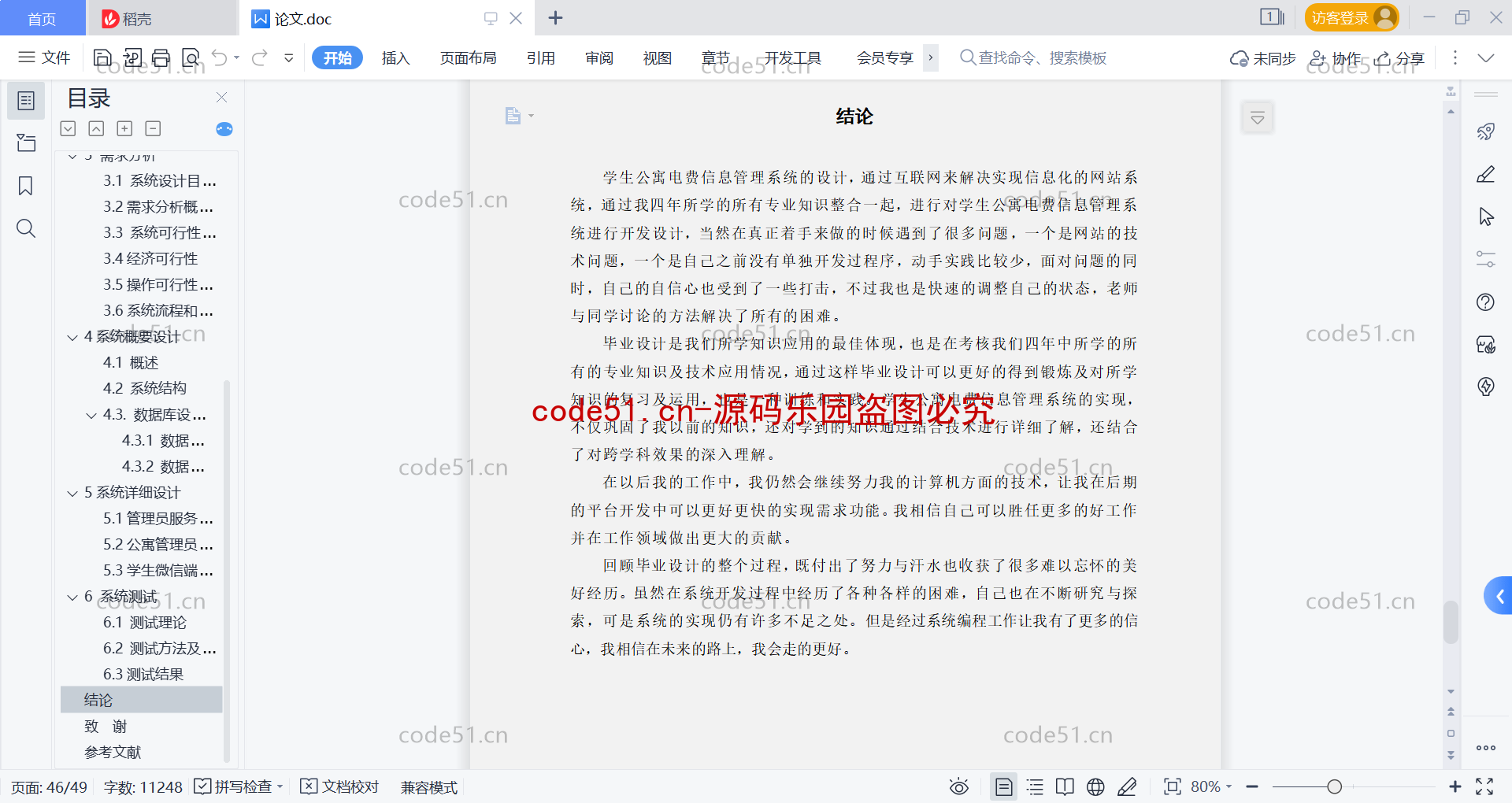Click the 未同步 sync button
Viewport: 1512px width, 803px height.
coord(1263,58)
